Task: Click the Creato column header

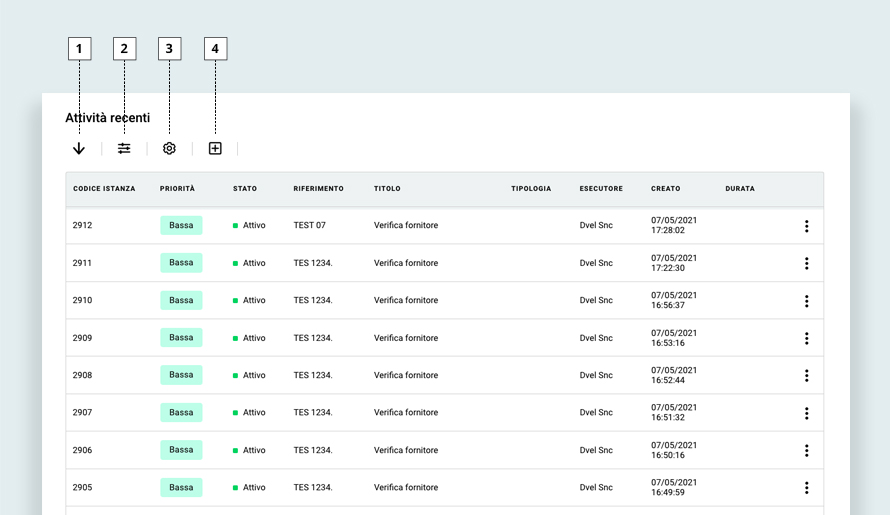Action: (665, 189)
